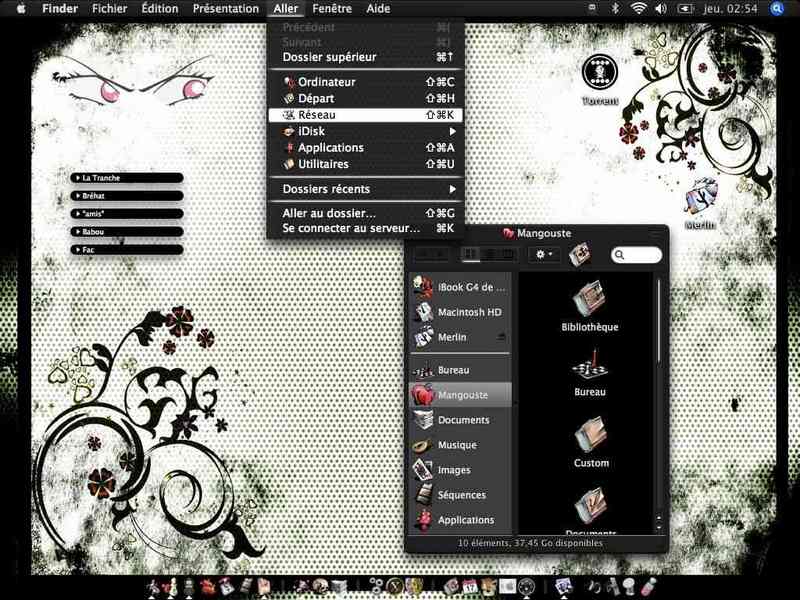The width and height of the screenshot is (800, 600).
Task: Click the volume icon in menu bar
Action: [661, 9]
